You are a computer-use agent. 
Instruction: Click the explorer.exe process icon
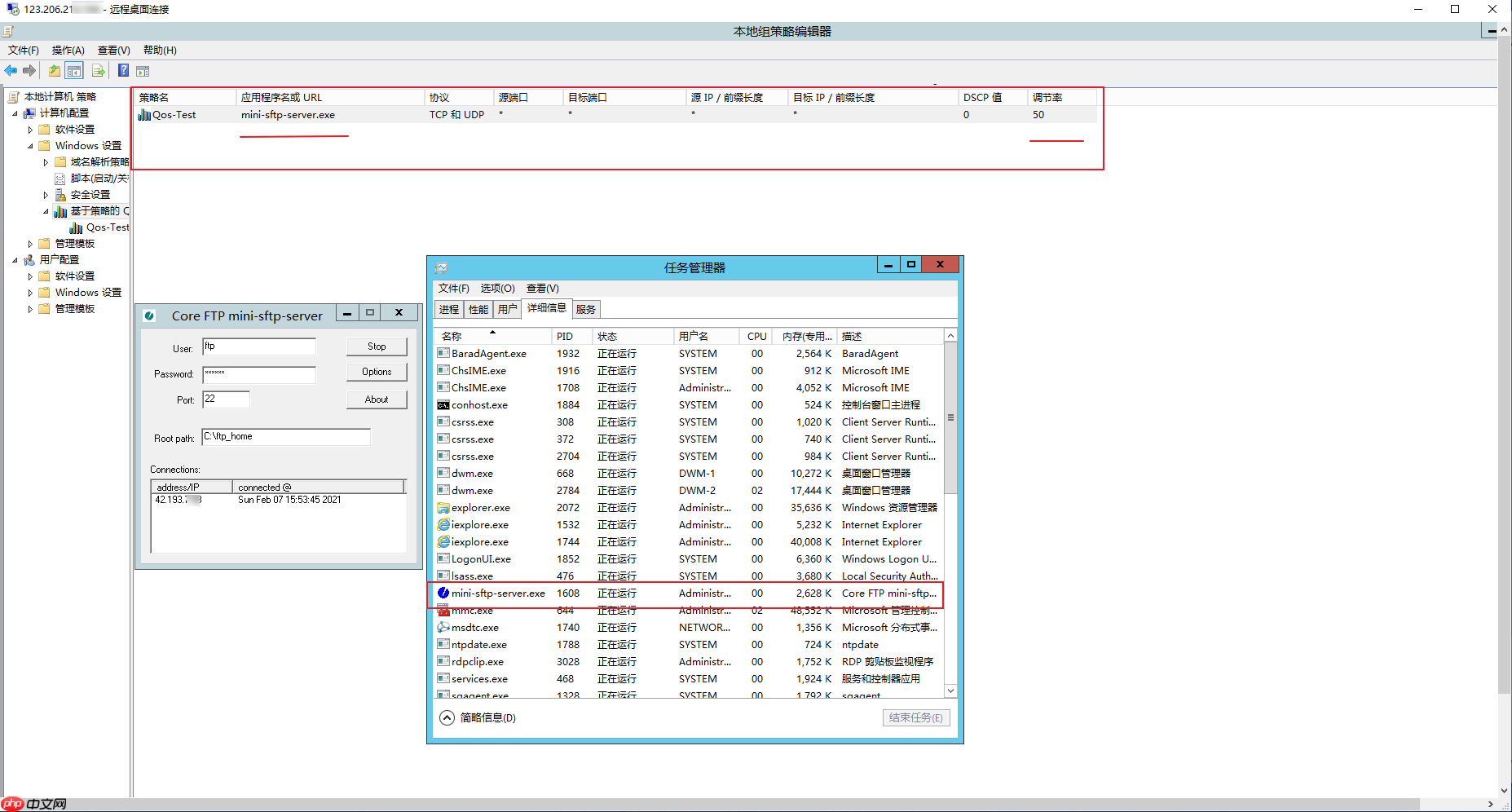pyautogui.click(x=443, y=507)
